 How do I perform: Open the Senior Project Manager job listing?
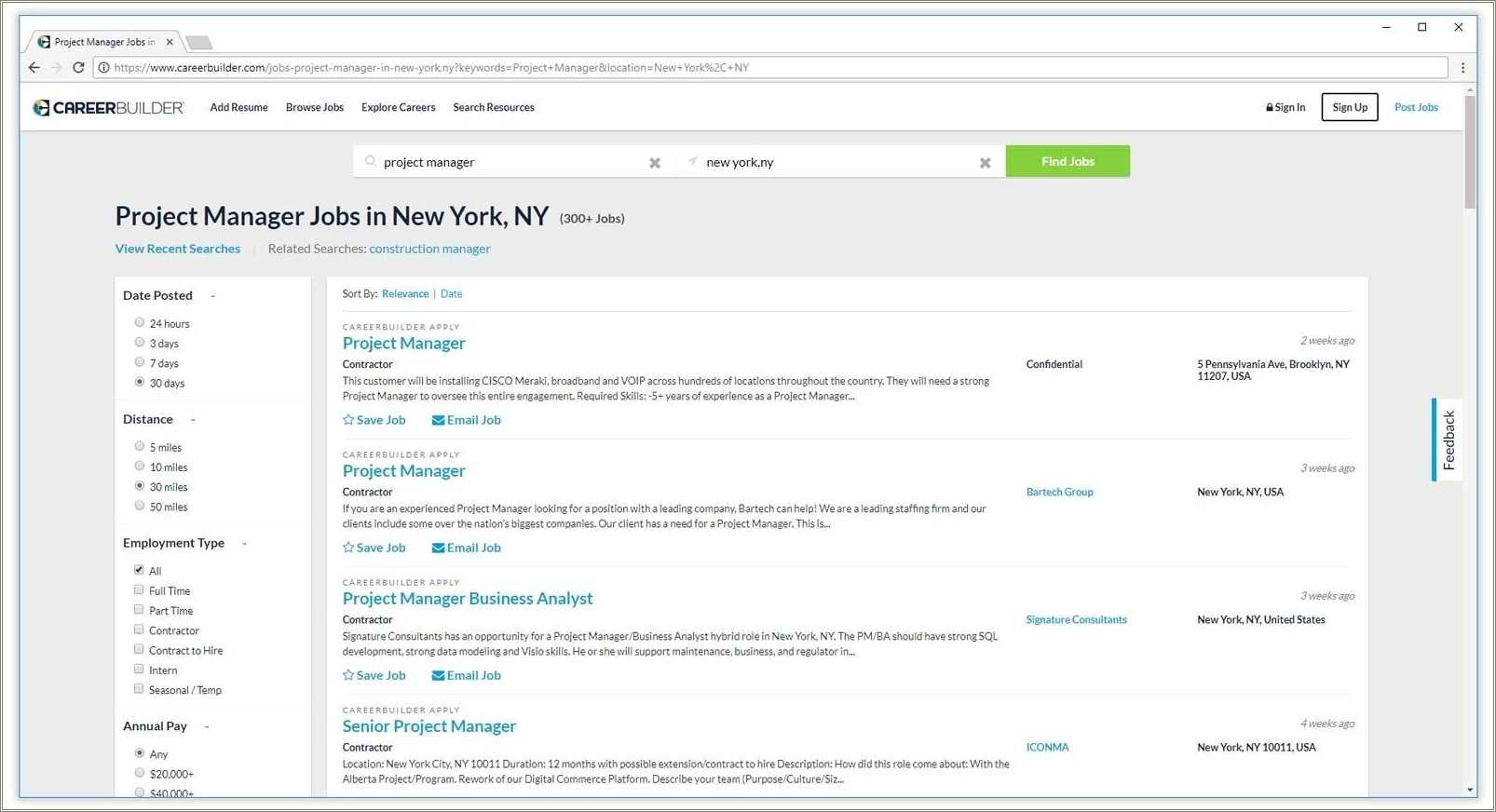[x=429, y=726]
